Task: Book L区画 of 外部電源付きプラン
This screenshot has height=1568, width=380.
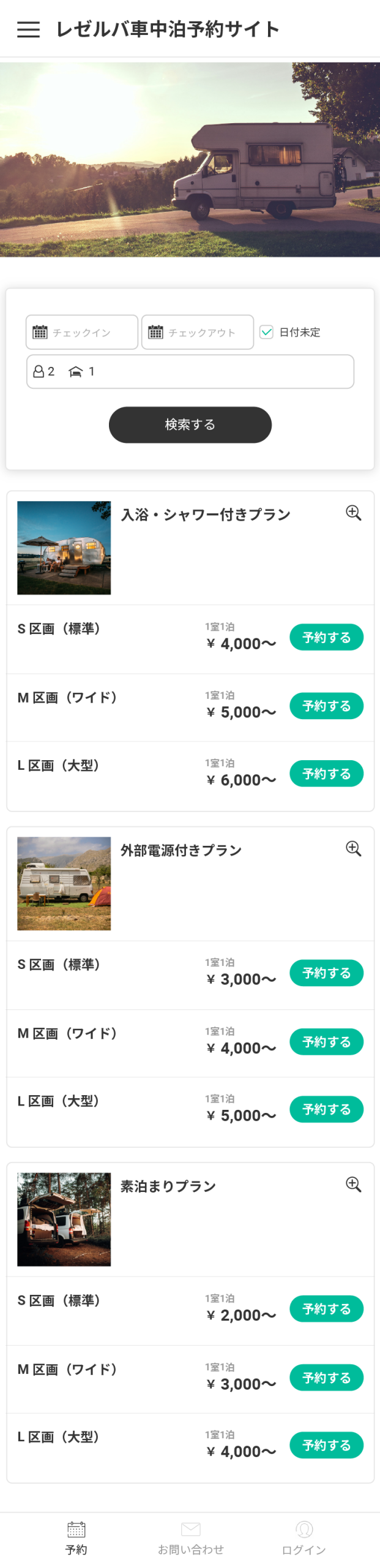Action: (x=326, y=1109)
